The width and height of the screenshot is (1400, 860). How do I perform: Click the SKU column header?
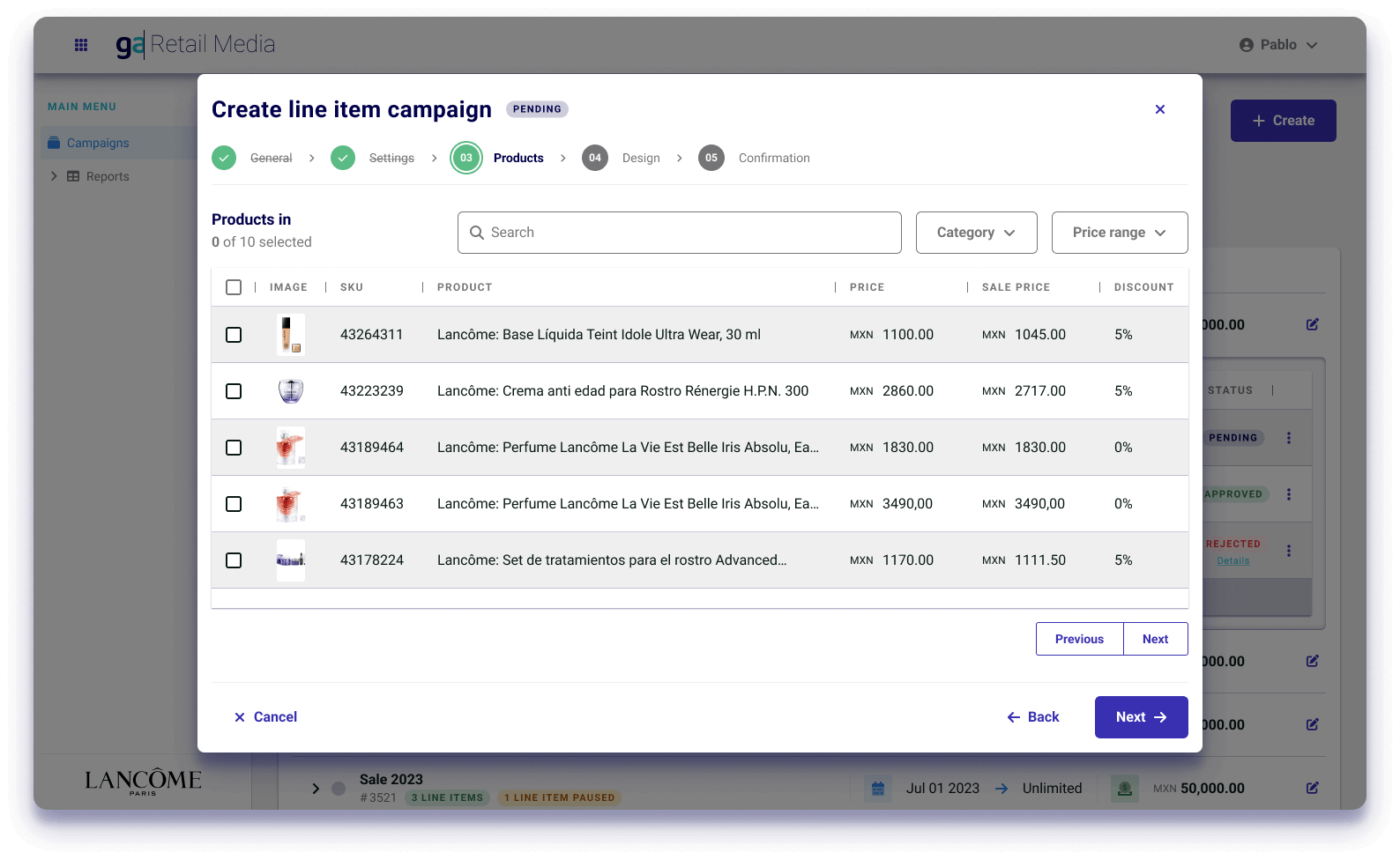coord(352,287)
